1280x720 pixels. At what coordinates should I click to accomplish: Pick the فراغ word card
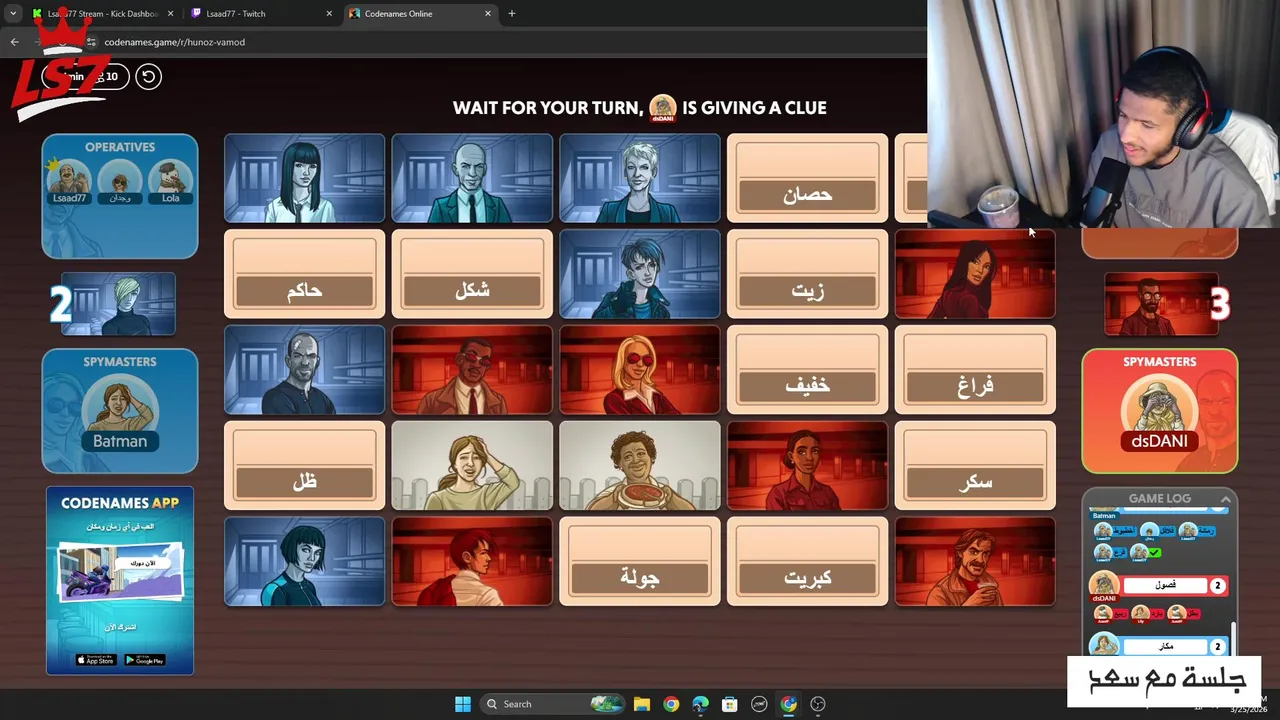coord(975,370)
